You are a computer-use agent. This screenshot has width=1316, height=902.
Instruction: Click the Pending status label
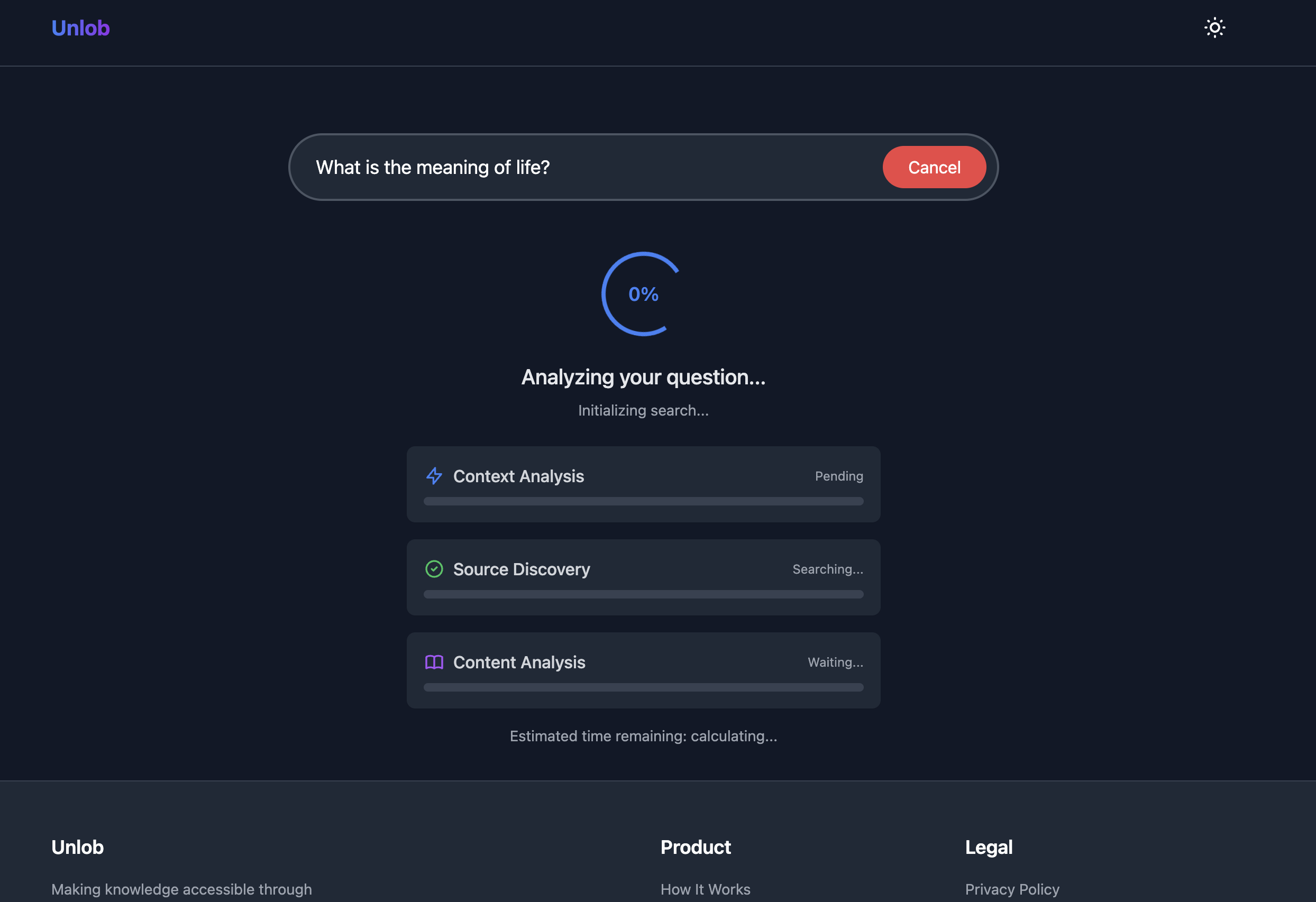(x=839, y=476)
